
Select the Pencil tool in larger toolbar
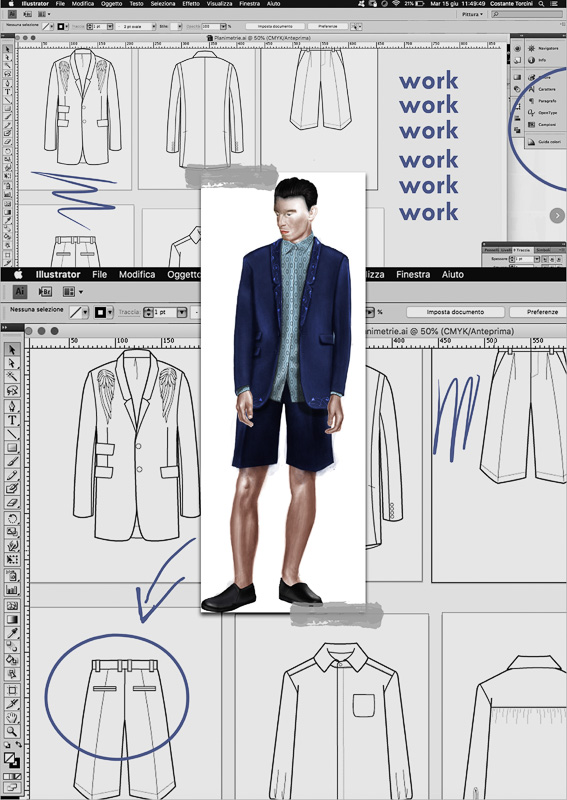12,476
